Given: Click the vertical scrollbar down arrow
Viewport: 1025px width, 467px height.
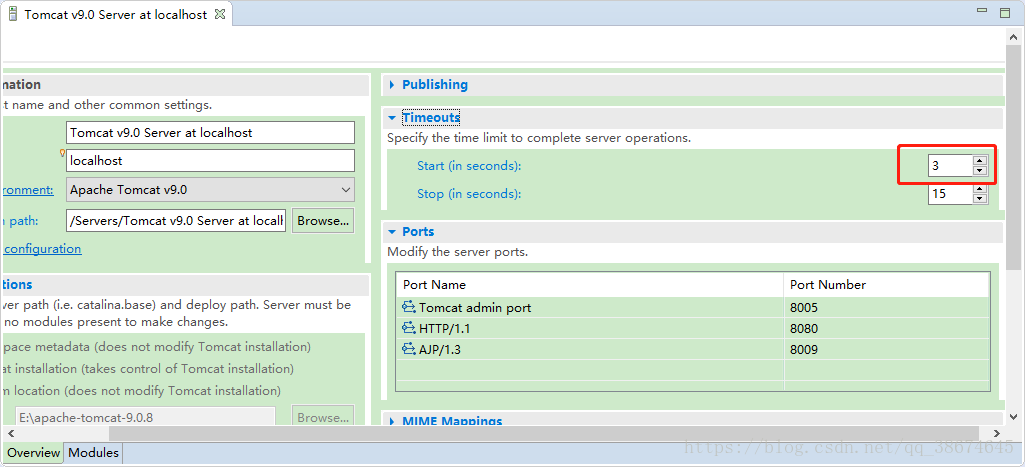Looking at the screenshot, I should [x=1013, y=417].
